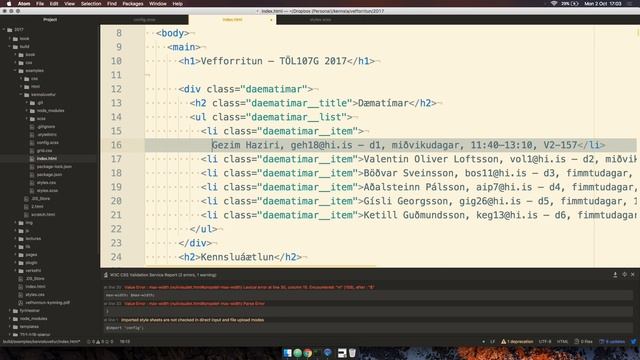
Task: Select the index.html editor tab
Action: click(232, 20)
